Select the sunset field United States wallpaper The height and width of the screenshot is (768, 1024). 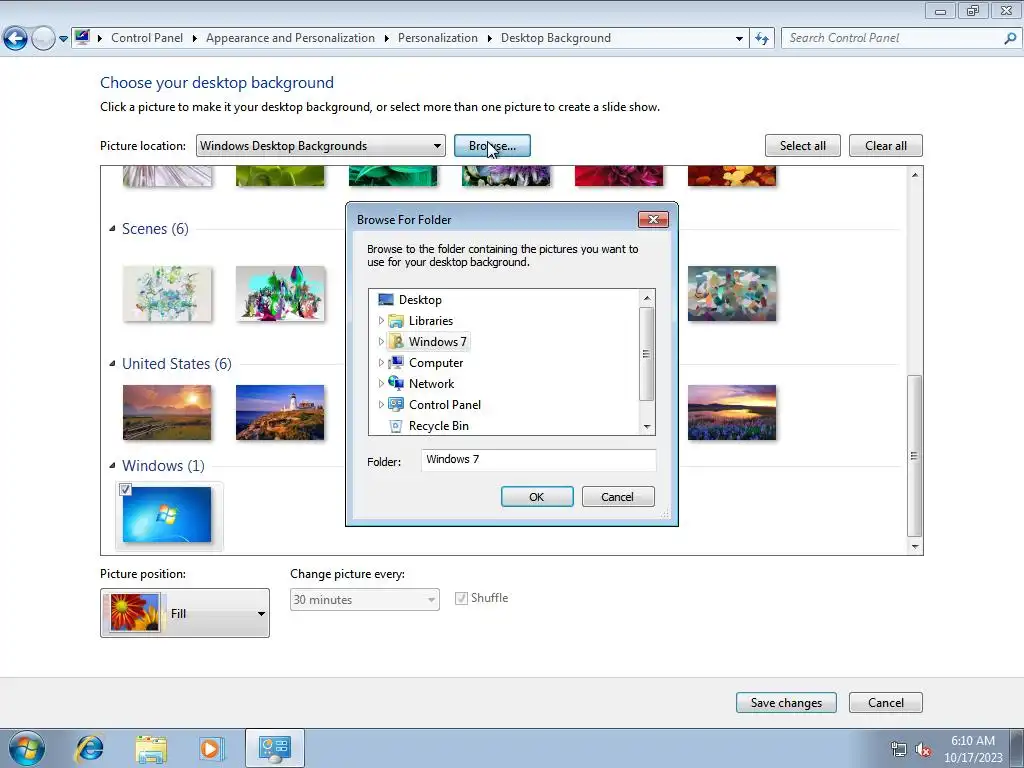tap(167, 412)
